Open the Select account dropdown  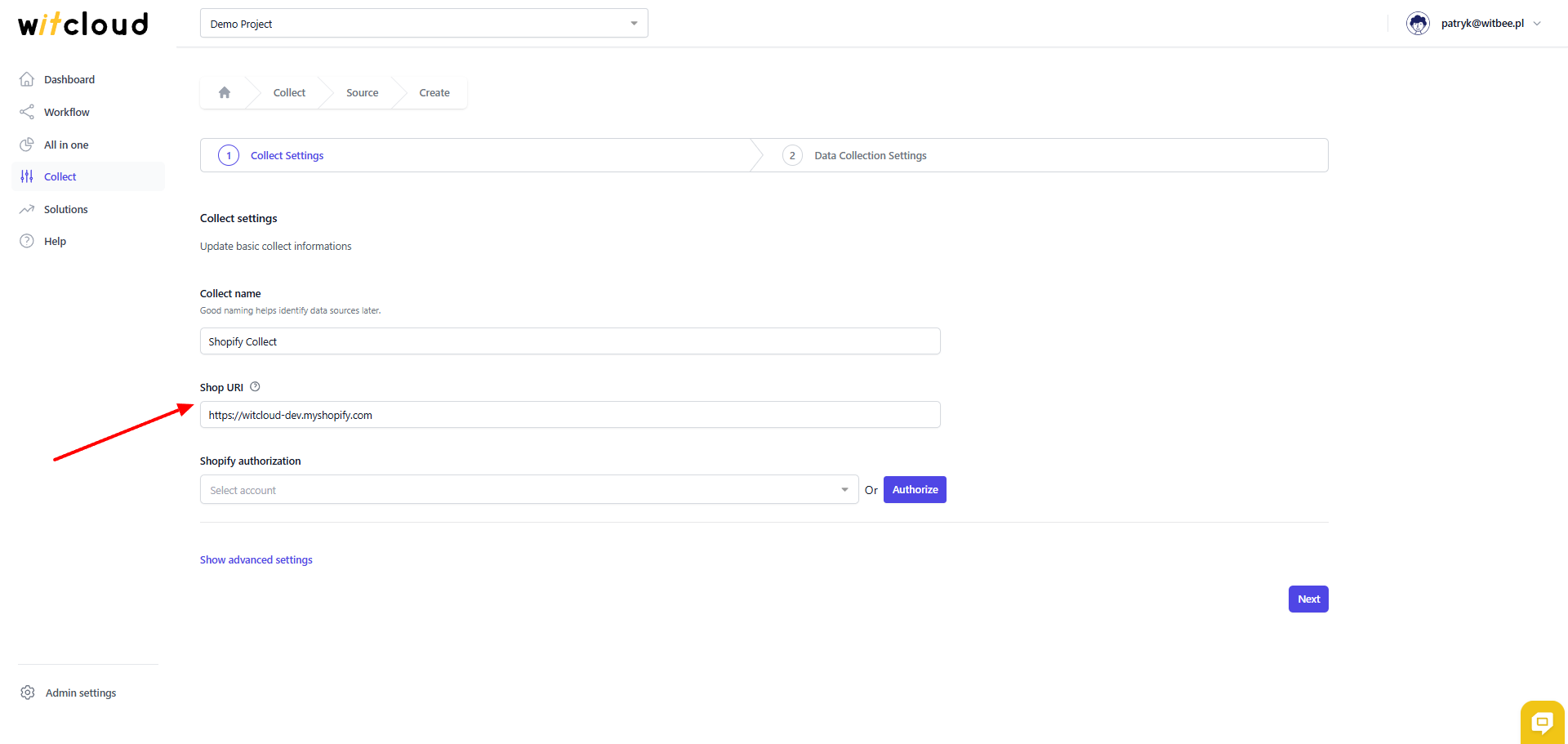click(529, 489)
